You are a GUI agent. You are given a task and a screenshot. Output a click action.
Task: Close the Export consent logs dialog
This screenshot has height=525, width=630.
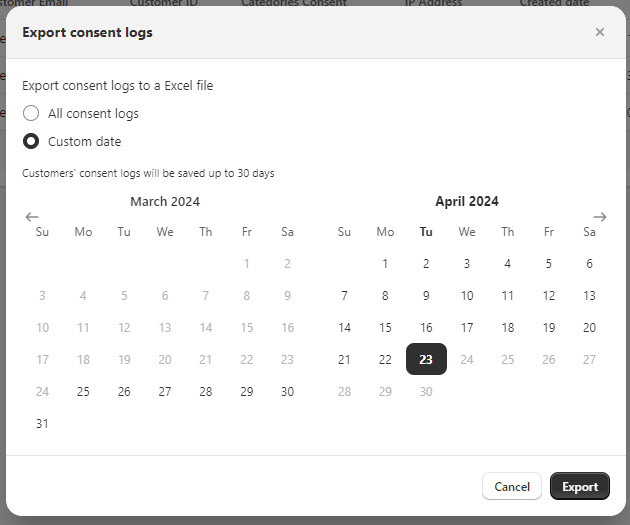[600, 32]
